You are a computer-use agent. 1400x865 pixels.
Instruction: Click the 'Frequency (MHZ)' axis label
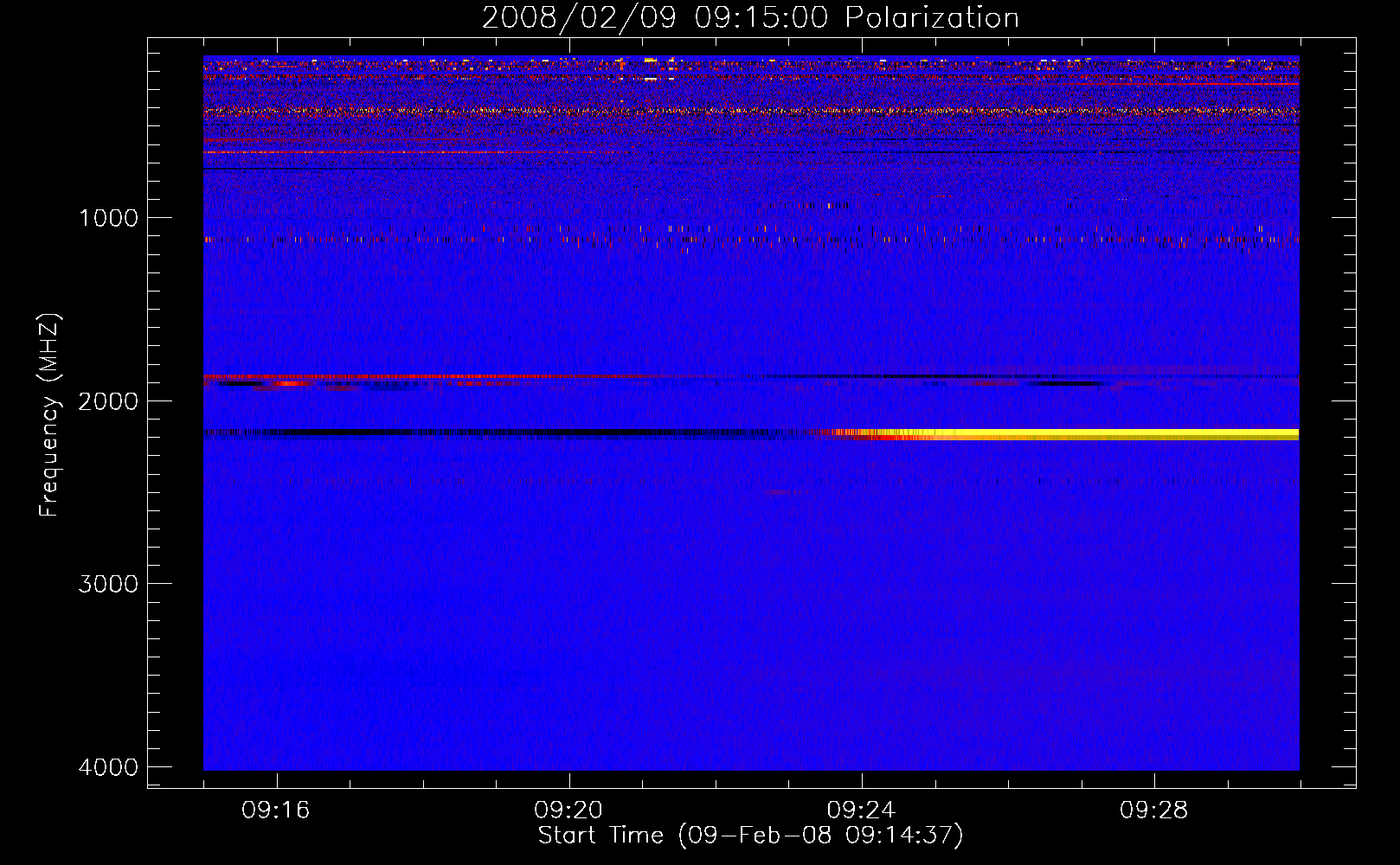(49, 415)
